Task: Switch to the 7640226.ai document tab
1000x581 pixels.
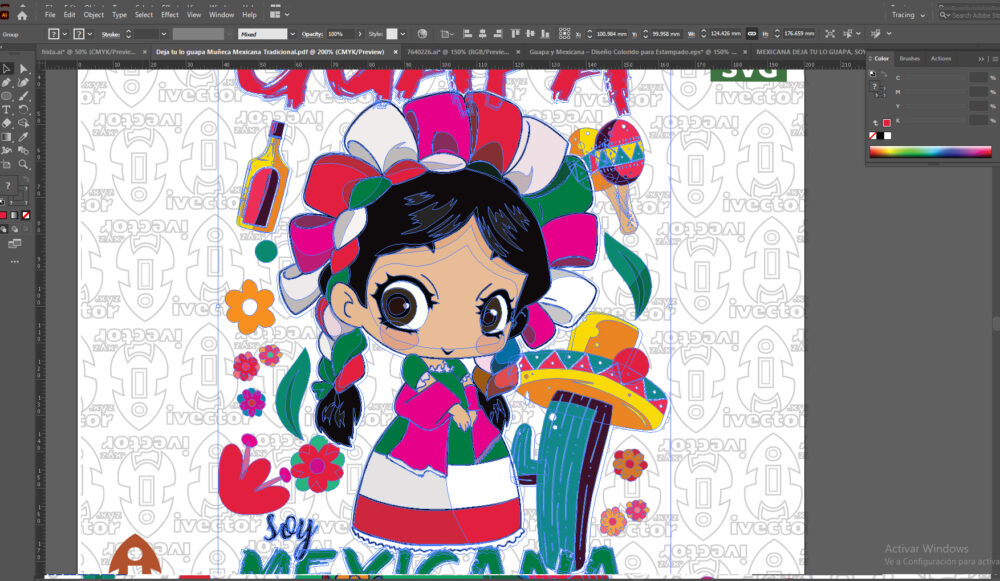Action: pos(458,52)
